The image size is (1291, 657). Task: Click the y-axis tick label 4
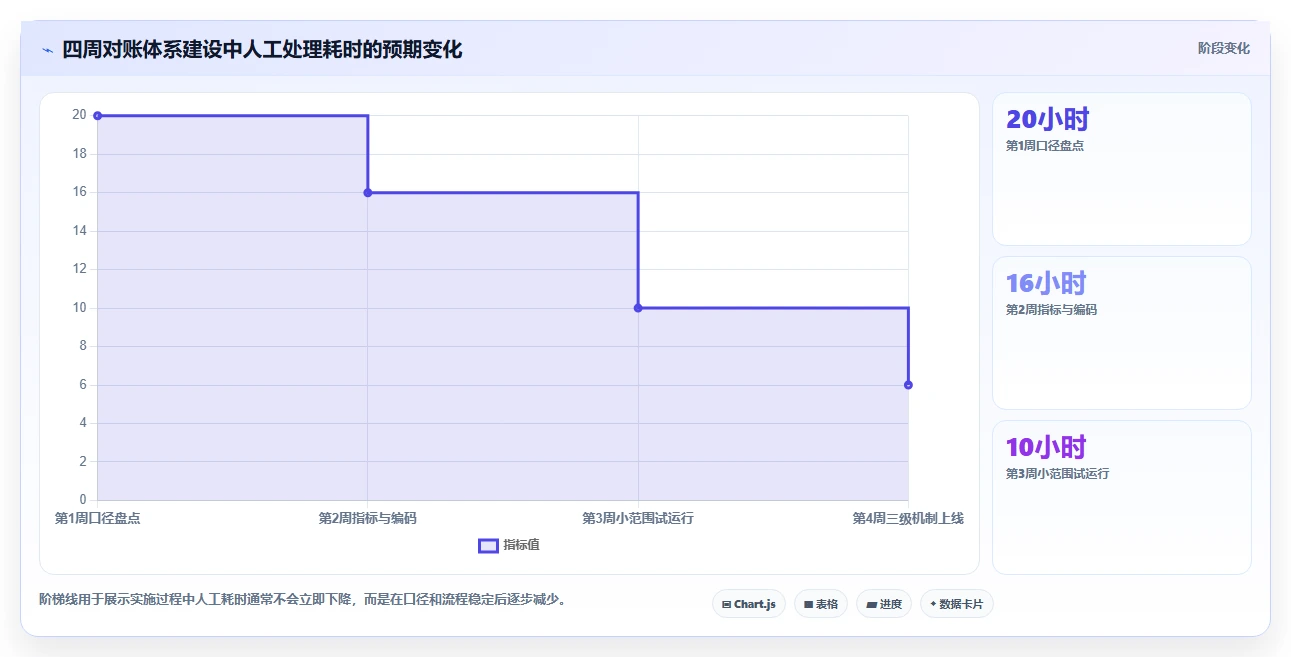[84, 423]
